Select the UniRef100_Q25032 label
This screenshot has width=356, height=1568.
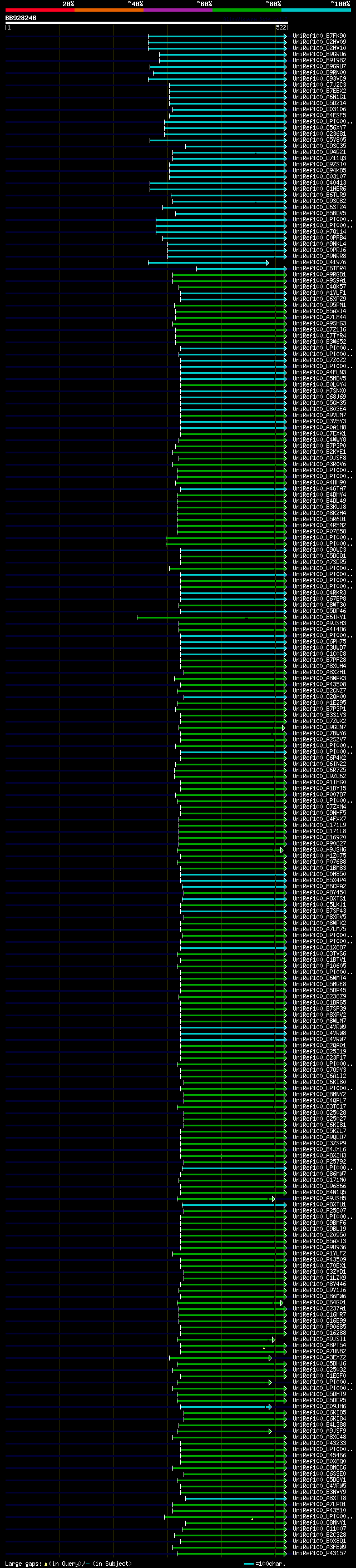(319, 1369)
